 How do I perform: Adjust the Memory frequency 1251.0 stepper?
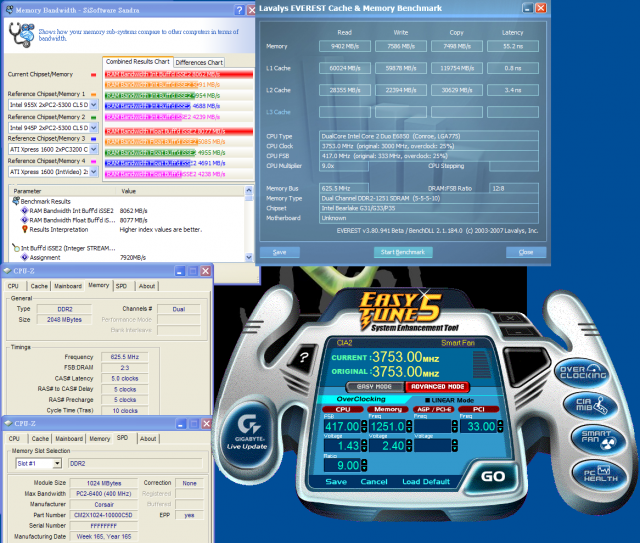click(x=409, y=427)
